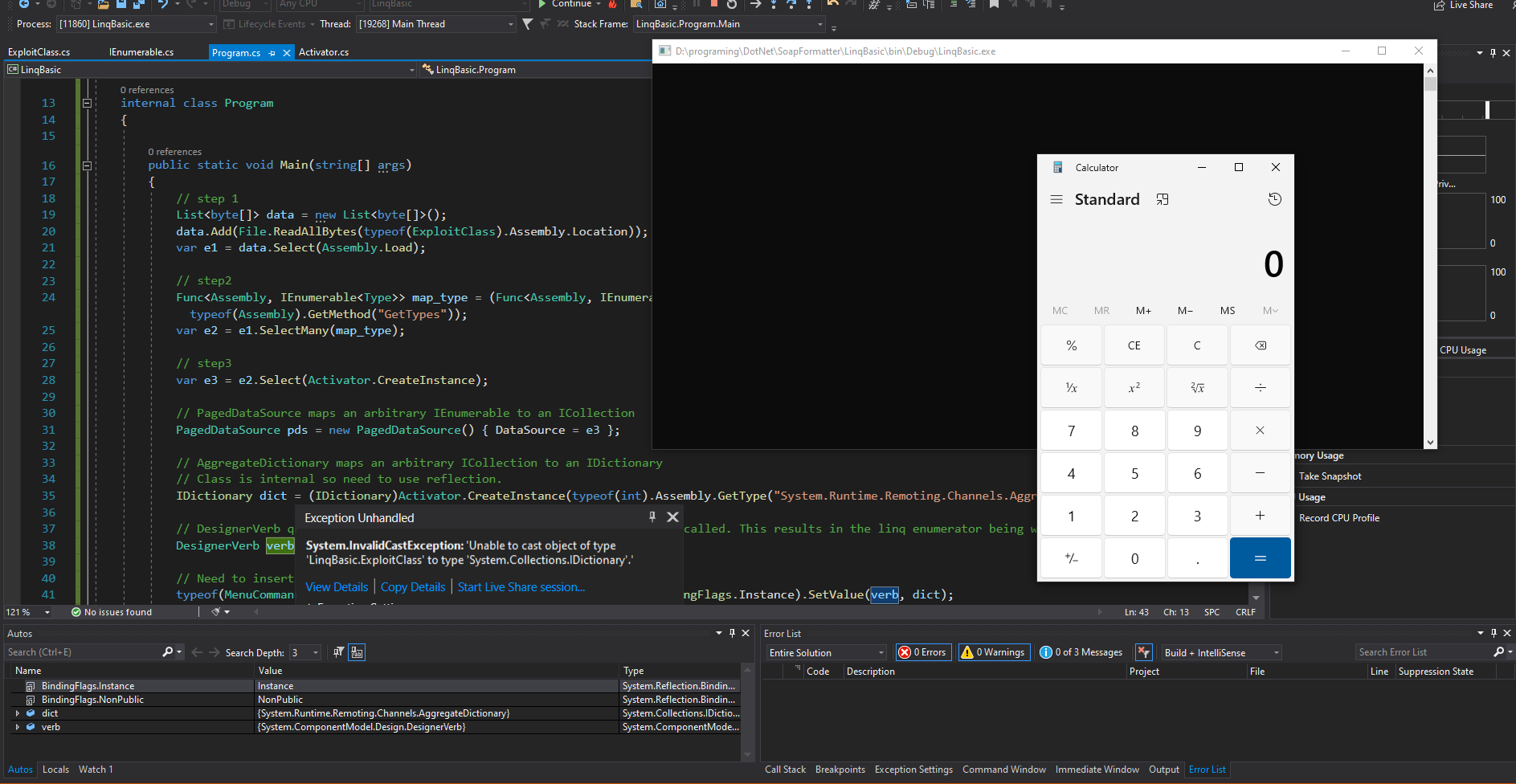1516x784 pixels.
Task: Switch to Watch 1 tab
Action: tap(96, 770)
